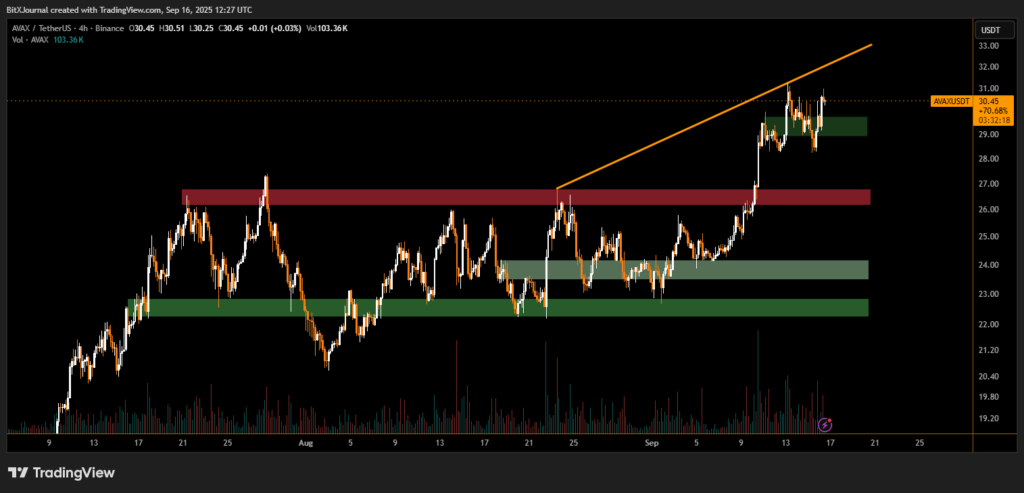Viewport: 1024px width, 493px height.
Task: Click the TradingView logo
Action: point(60,472)
